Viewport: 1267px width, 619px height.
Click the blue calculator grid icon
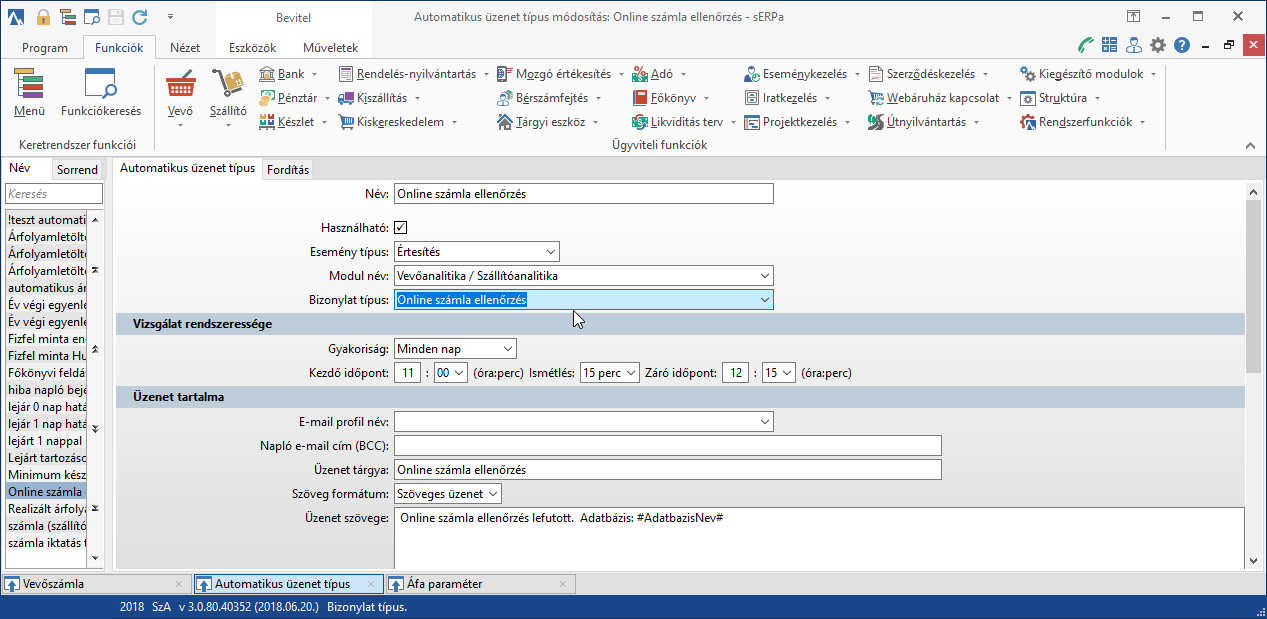point(1110,45)
